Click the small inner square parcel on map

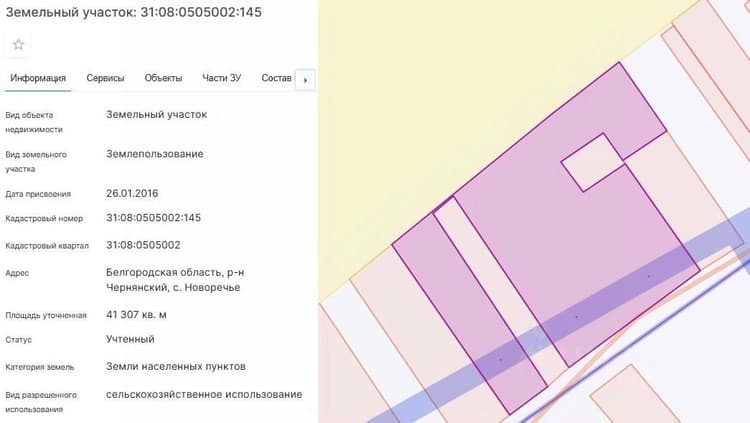[592, 163]
